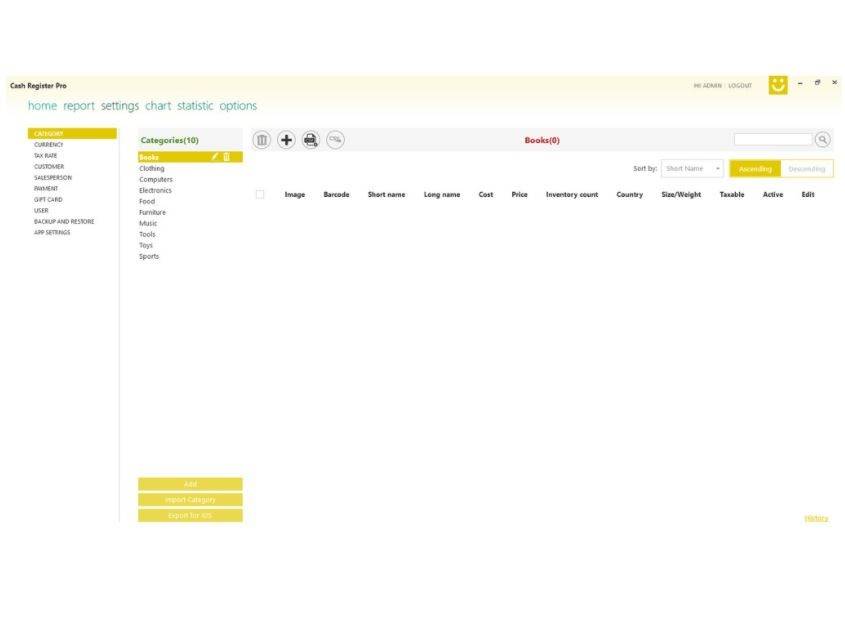845x626 pixels.
Task: Select the delete (trash) icon in the toolbar
Action: tap(260, 139)
